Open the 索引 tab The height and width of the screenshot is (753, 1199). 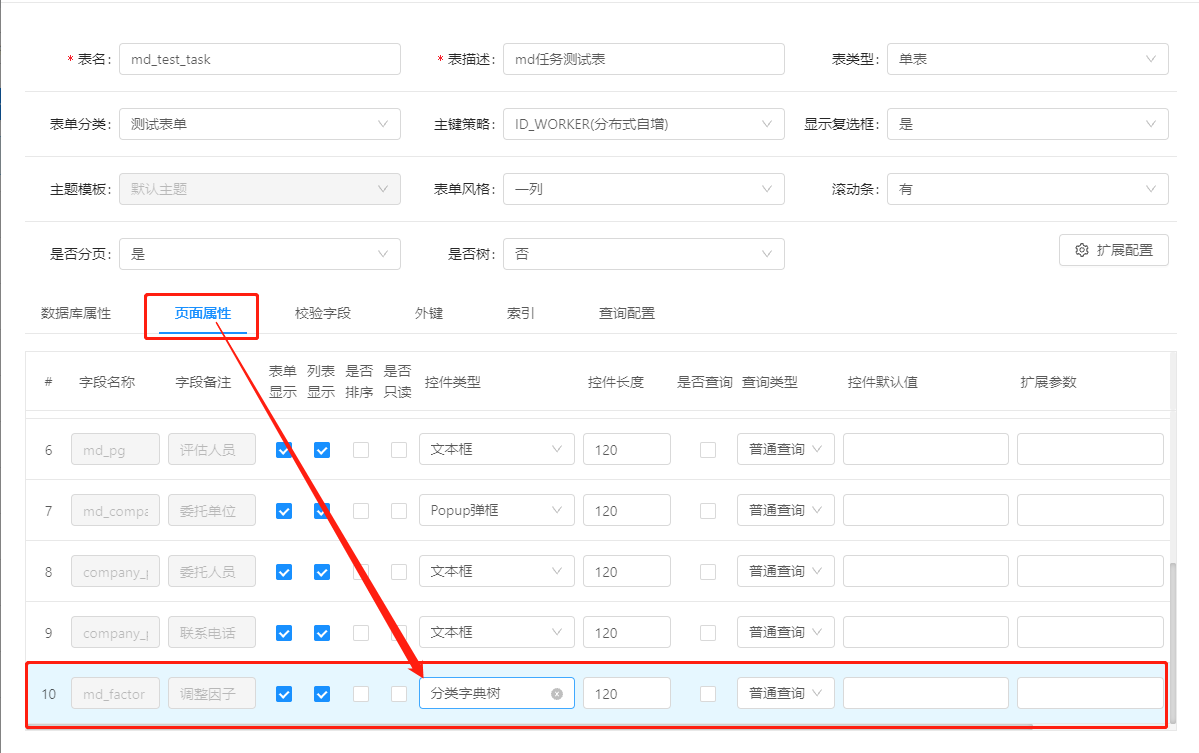click(x=519, y=312)
